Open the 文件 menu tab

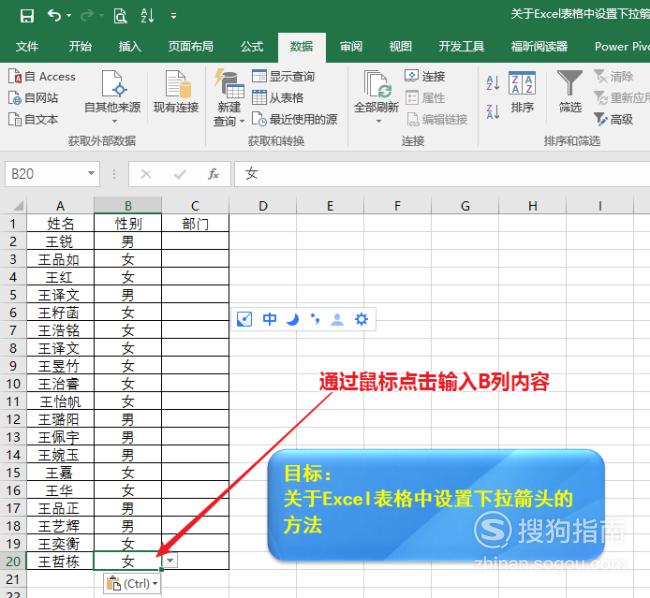pyautogui.click(x=27, y=46)
